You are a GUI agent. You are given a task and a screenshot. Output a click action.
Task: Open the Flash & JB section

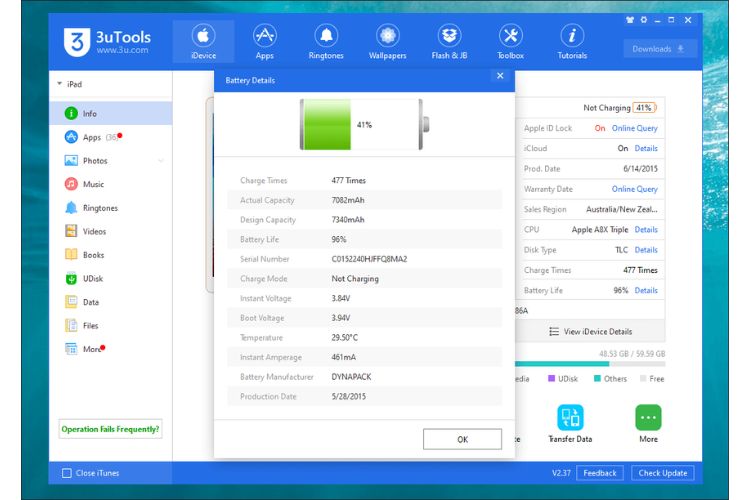[x=449, y=42]
